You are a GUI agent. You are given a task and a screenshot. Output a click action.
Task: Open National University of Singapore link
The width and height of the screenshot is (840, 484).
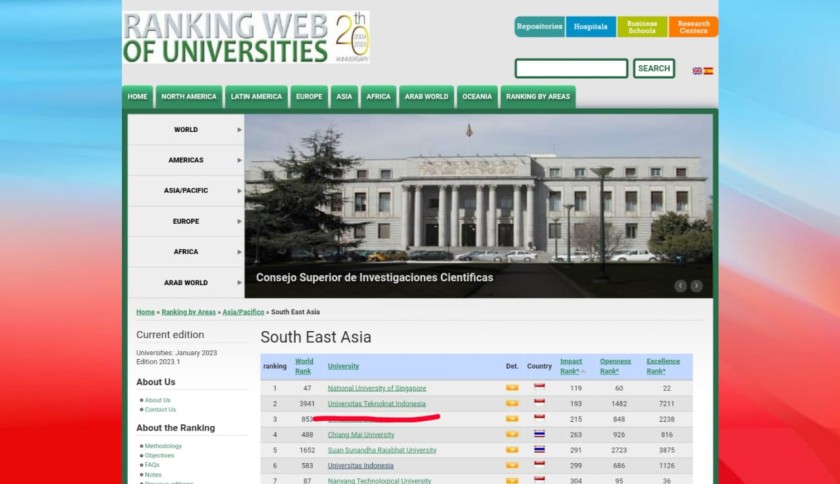coord(377,388)
